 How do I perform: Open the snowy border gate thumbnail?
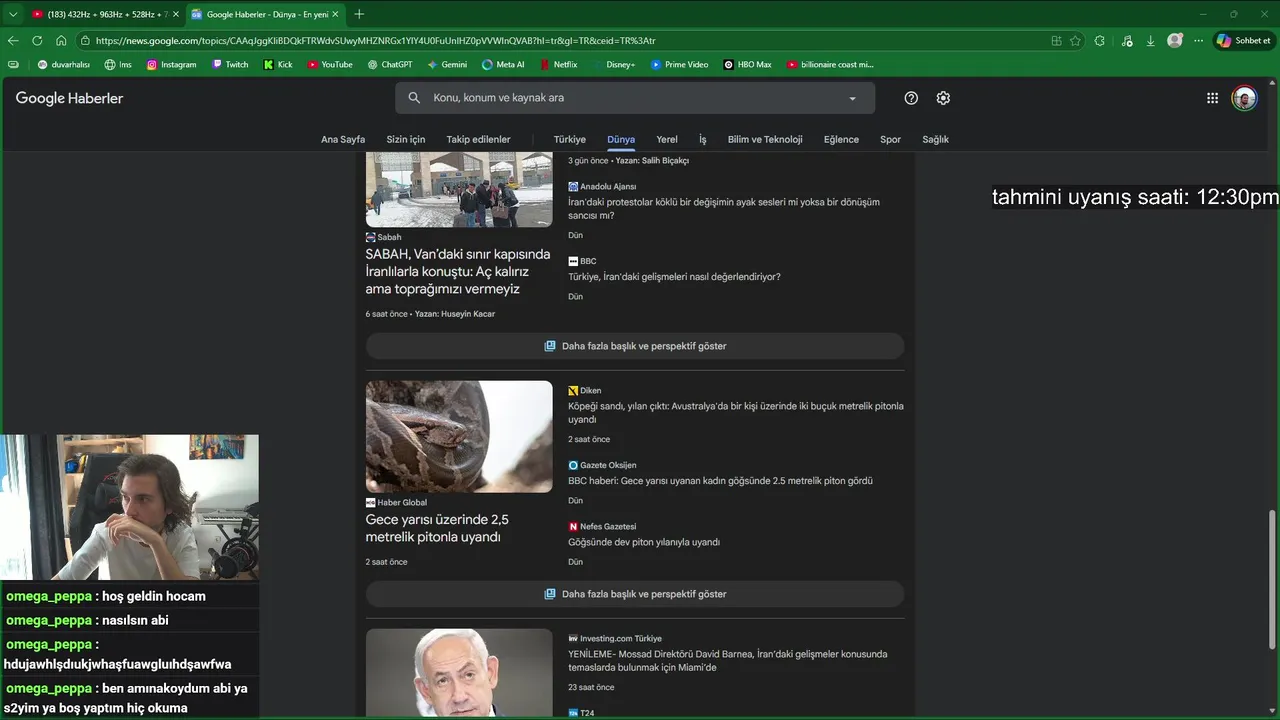459,190
